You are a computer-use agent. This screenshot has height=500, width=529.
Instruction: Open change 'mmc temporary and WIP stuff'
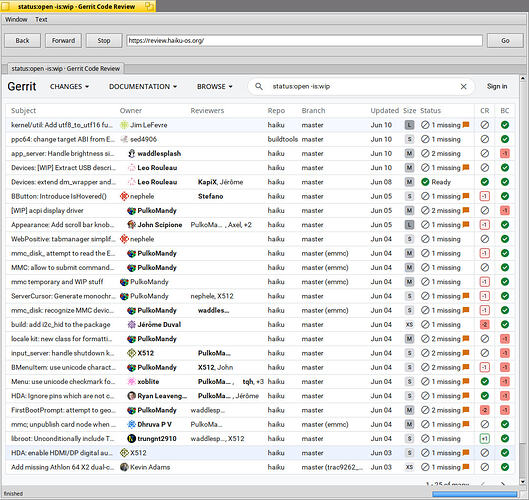[57, 282]
